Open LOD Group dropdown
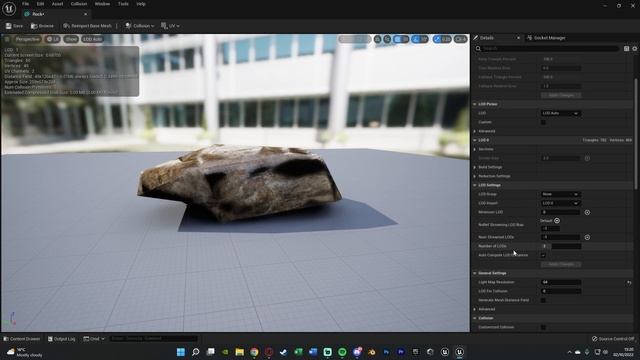The height and width of the screenshot is (360, 640). 560,194
